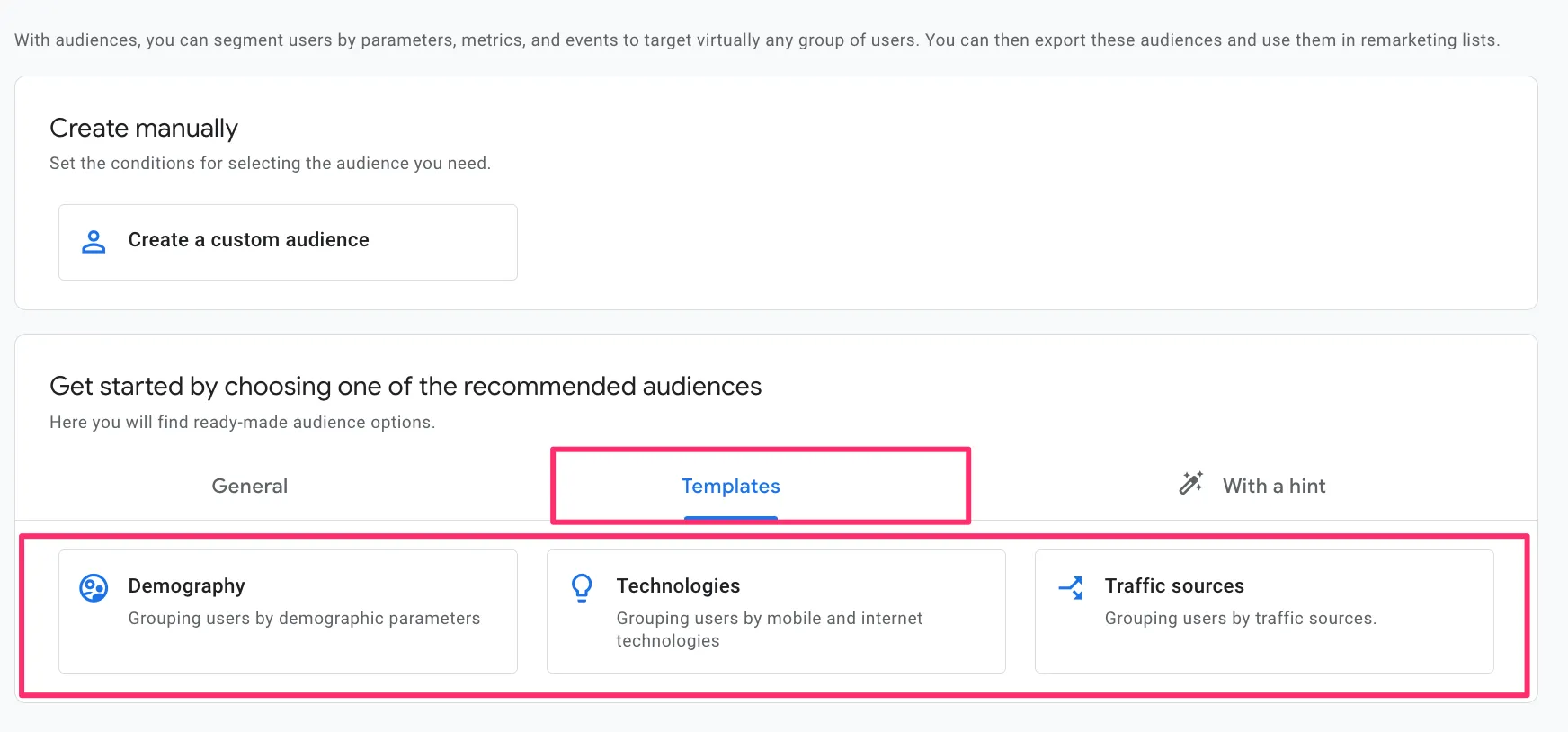This screenshot has height=732, width=1568.
Task: Click the 'Get started by choosing' recommended audiences heading
Action: pos(405,386)
